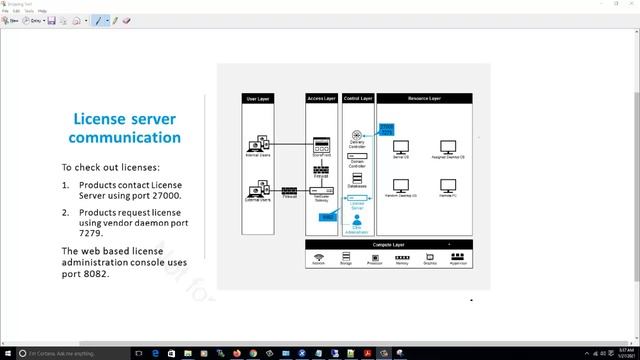Open the Pen options dropdown arrow
Screen dimensions: 640x360
pyautogui.click(x=107, y=20)
